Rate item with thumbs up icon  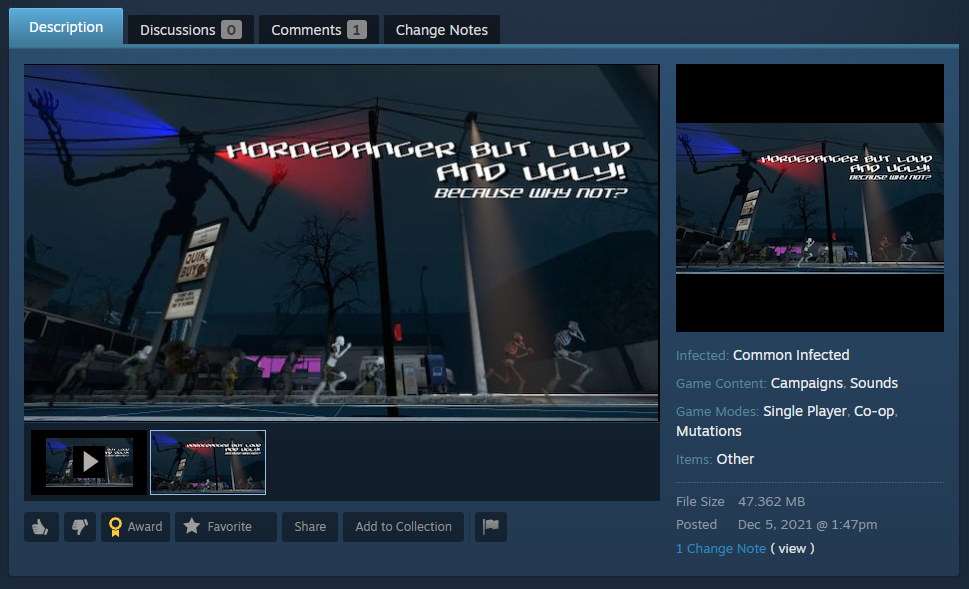tap(41, 527)
